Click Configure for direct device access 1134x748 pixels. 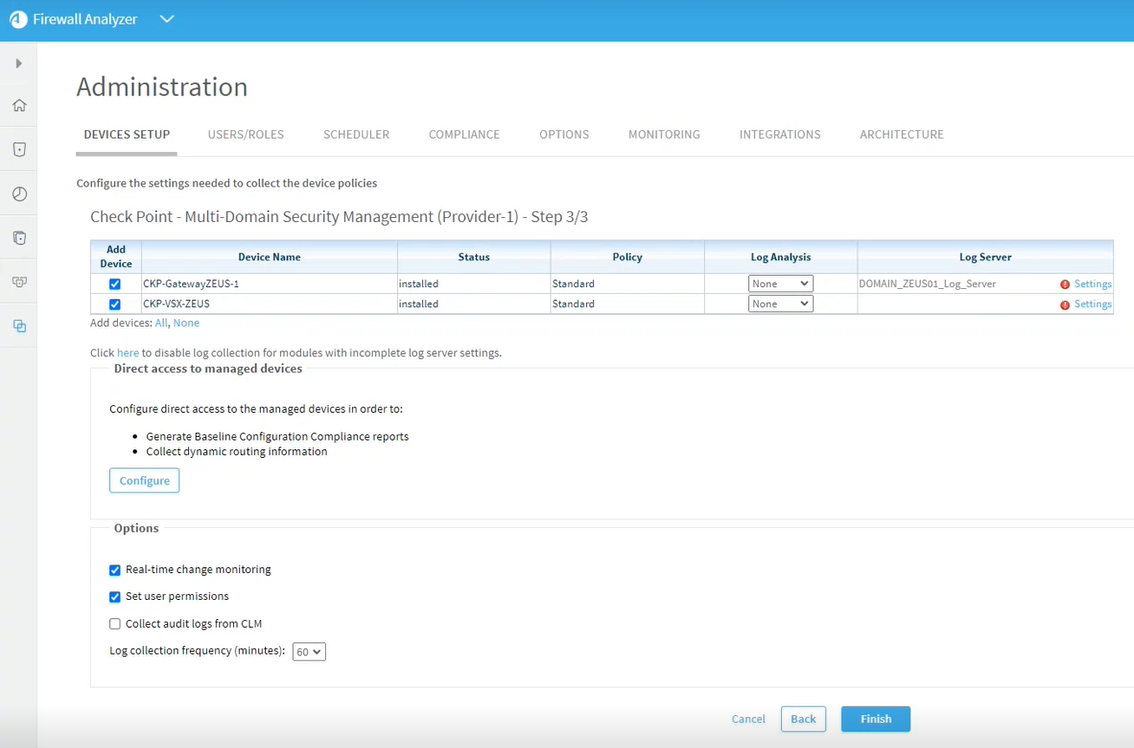pyautogui.click(x=144, y=481)
